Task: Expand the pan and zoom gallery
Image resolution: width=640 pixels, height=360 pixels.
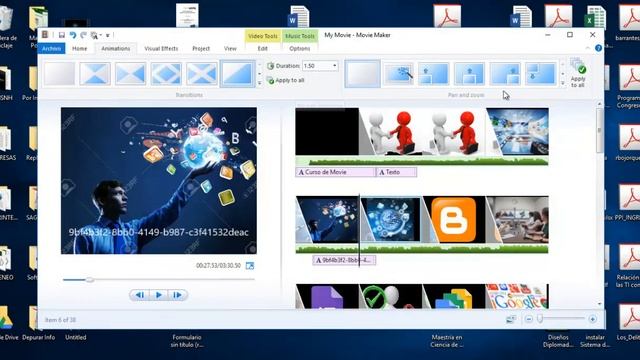Action: [x=562, y=83]
